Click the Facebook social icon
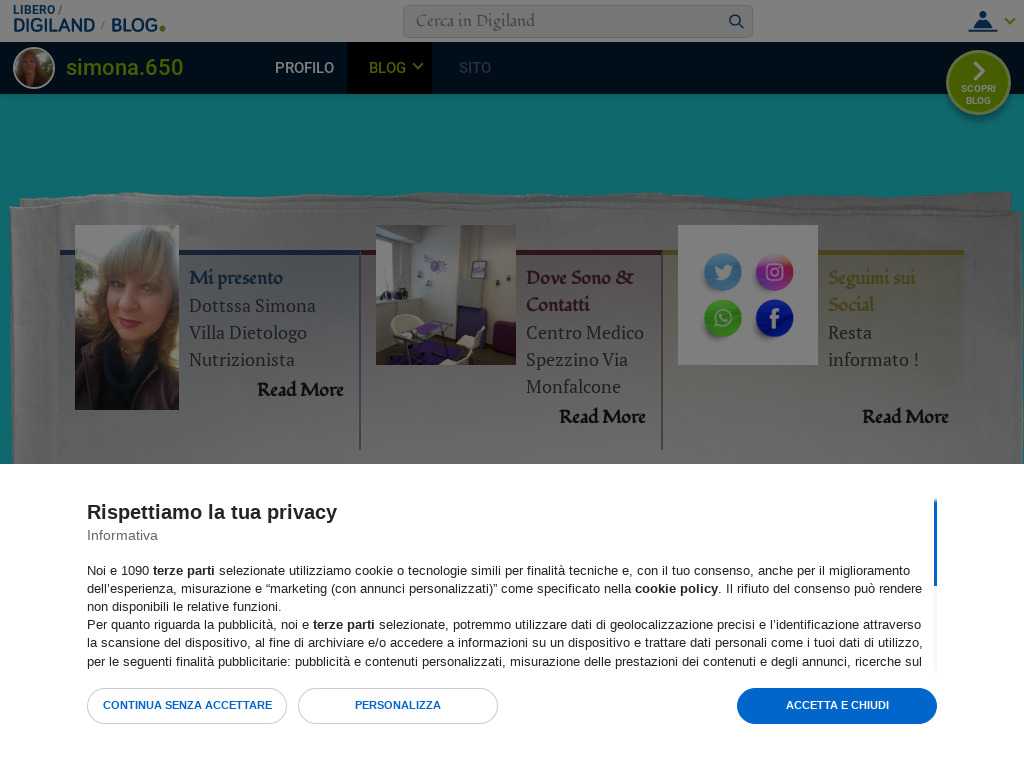Image resolution: width=1024 pixels, height=768 pixels. click(x=774, y=319)
